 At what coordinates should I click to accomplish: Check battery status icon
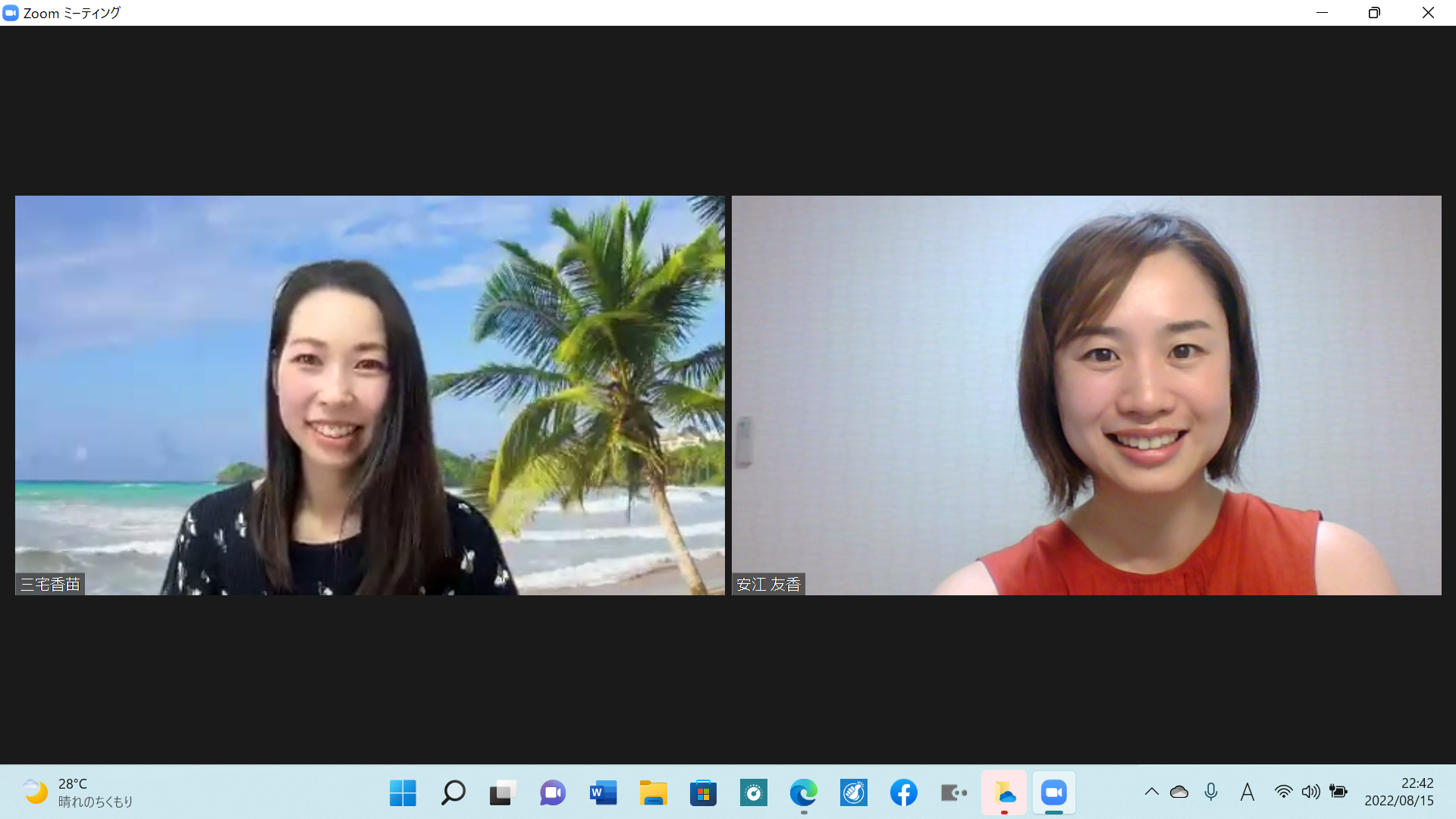click(1338, 792)
